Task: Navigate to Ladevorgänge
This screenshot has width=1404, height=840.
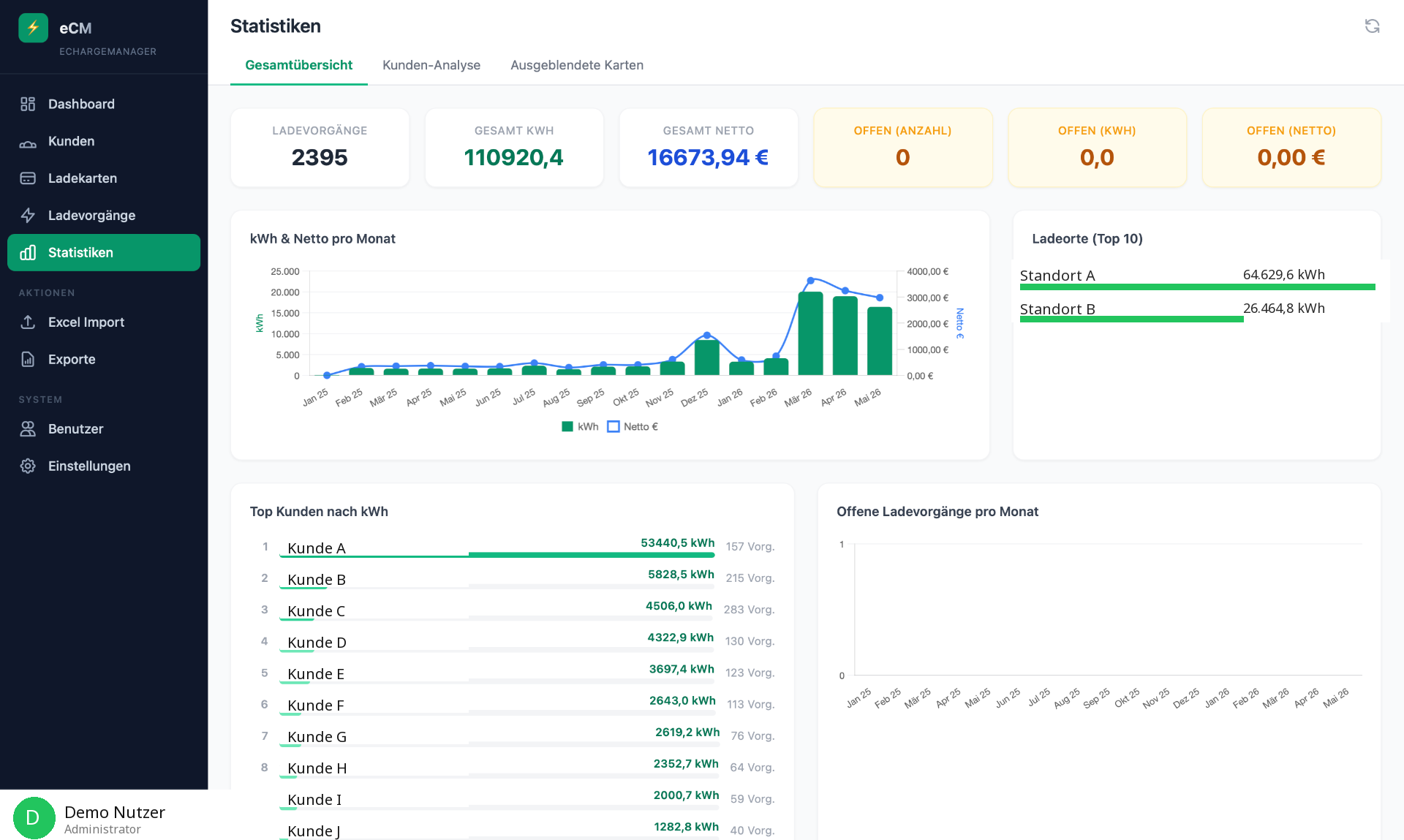Action: [104, 216]
